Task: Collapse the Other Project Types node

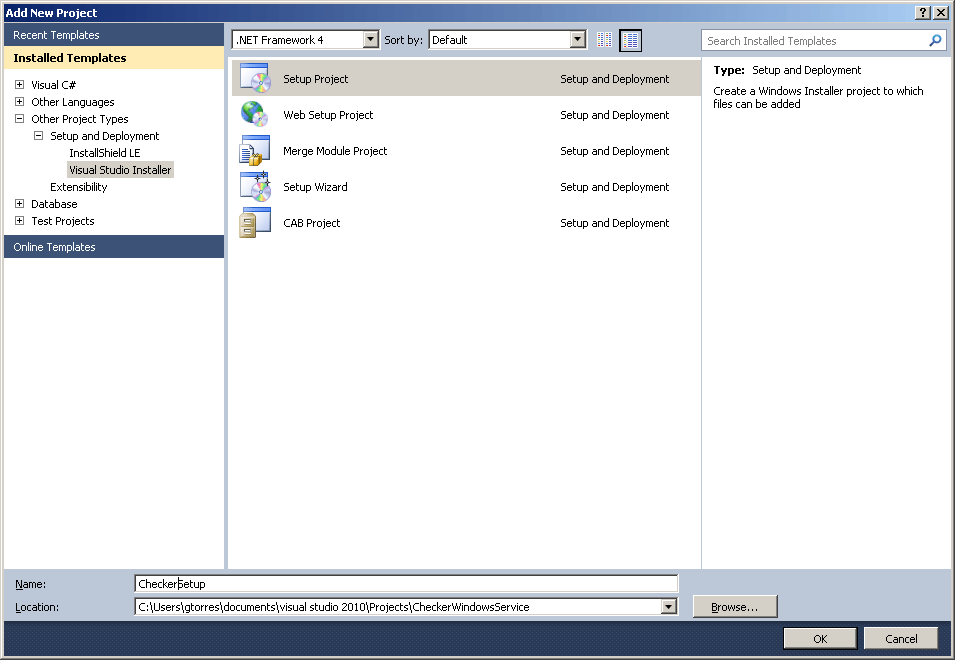Action: [19, 119]
